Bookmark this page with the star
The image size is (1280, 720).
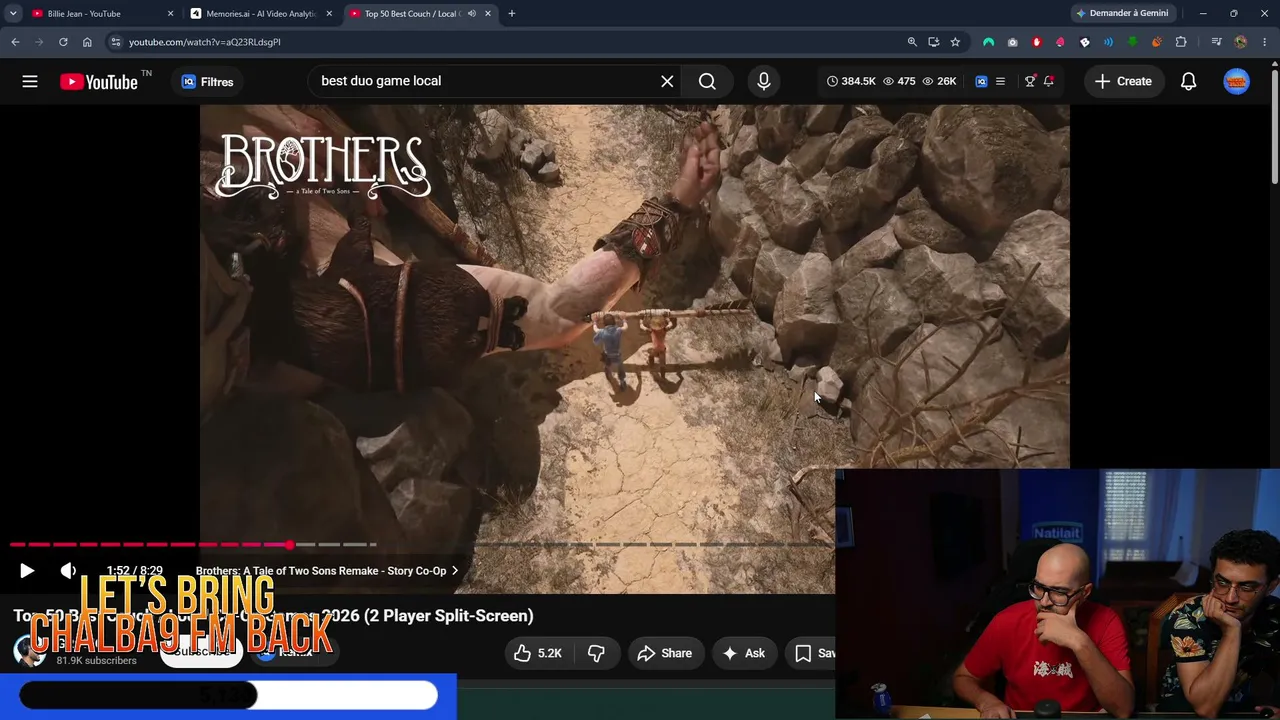click(x=955, y=42)
